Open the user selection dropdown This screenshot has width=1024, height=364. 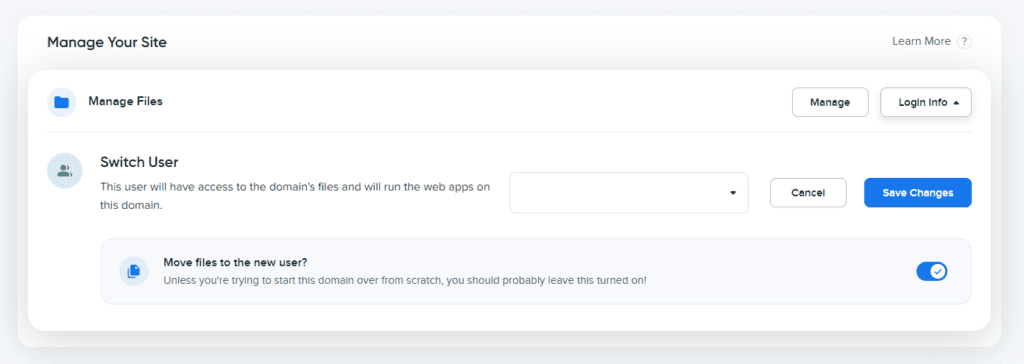click(629, 193)
